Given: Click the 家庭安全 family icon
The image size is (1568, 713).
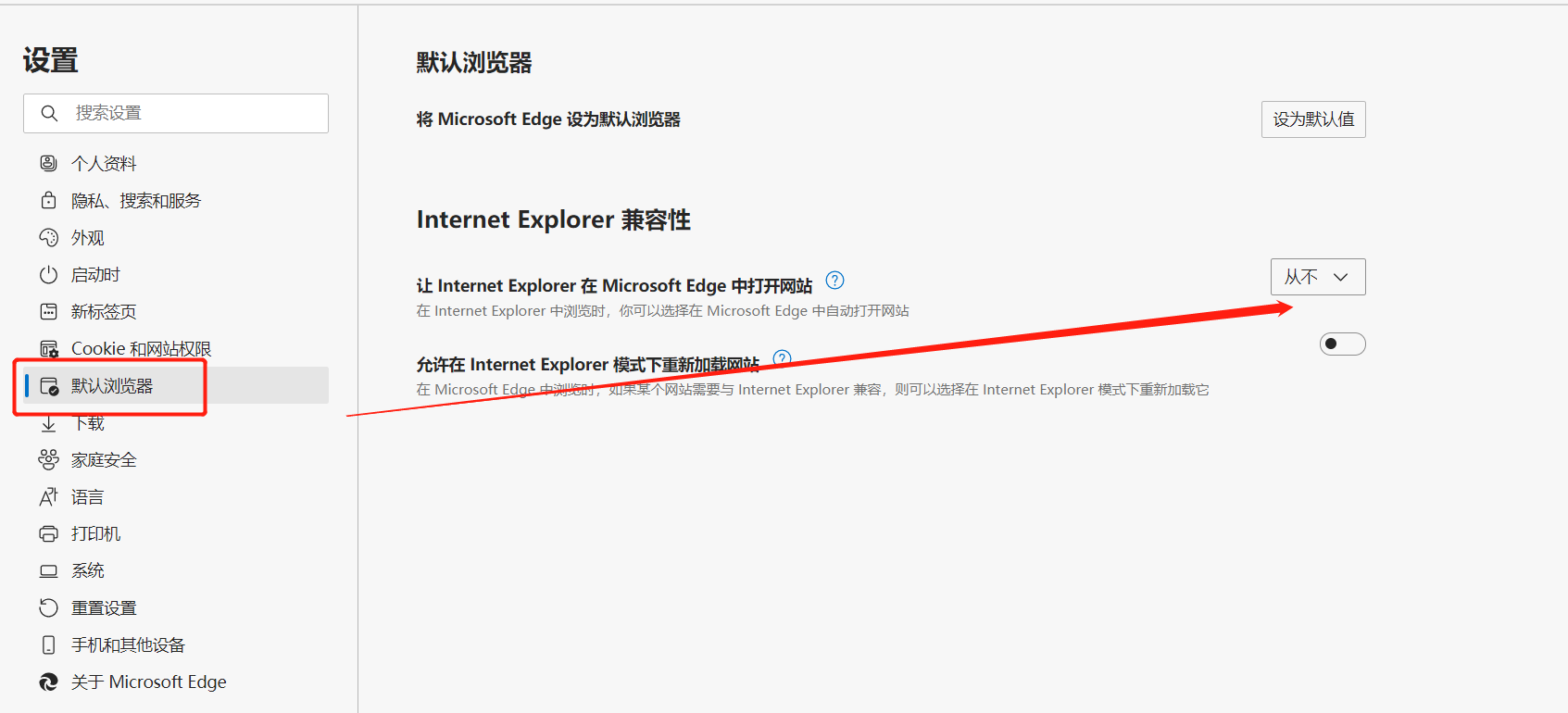Looking at the screenshot, I should [48, 459].
